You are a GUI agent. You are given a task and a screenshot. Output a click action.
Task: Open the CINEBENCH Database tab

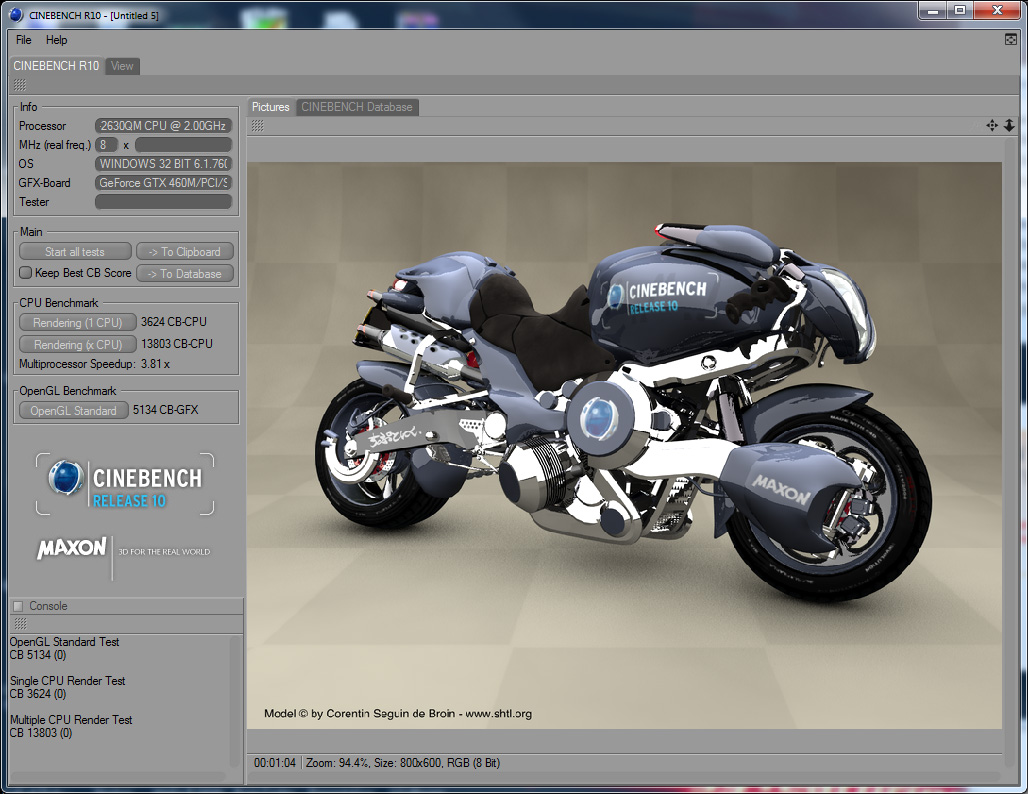[357, 107]
